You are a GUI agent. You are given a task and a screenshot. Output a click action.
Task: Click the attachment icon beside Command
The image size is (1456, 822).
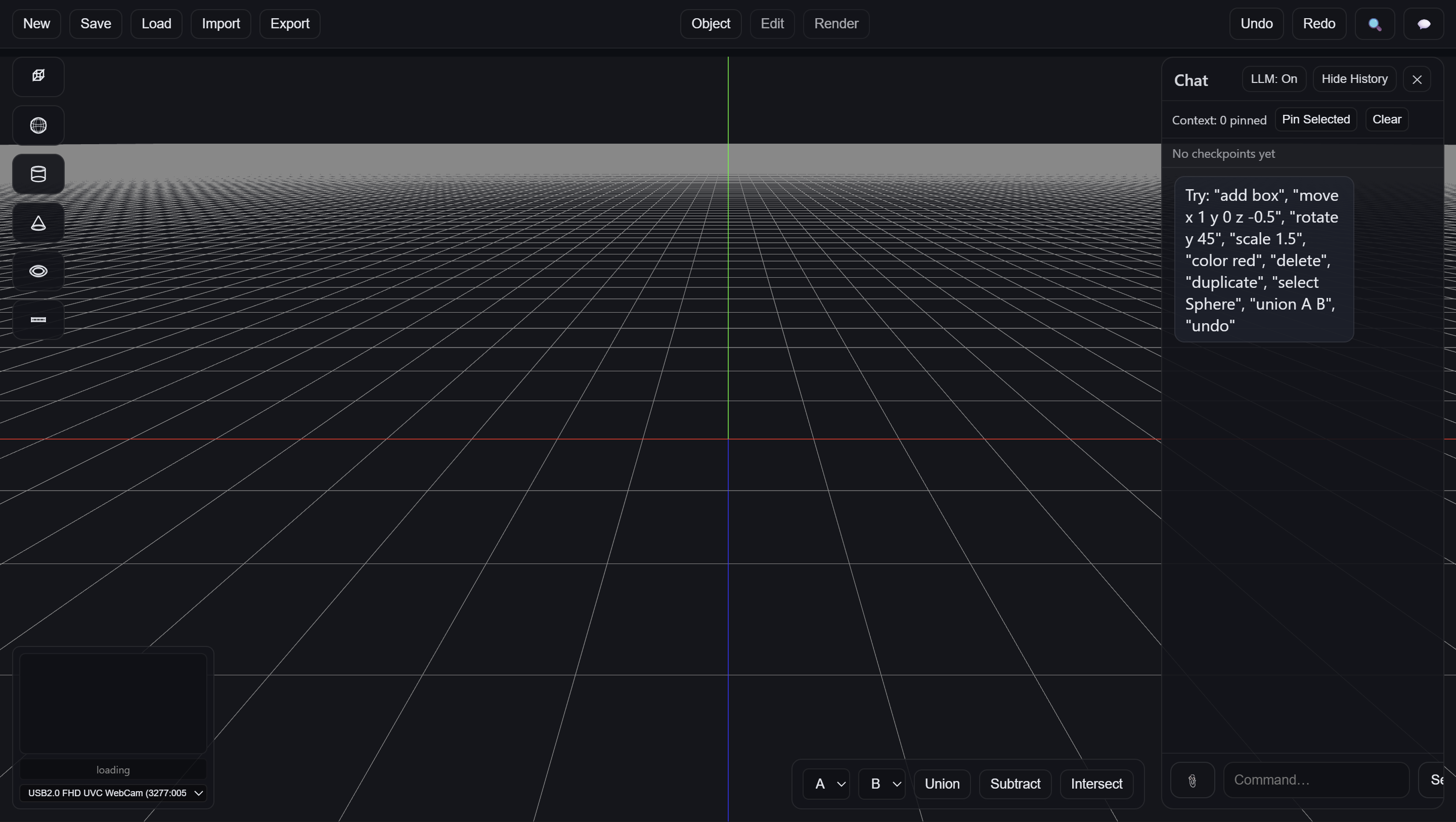point(1192,780)
